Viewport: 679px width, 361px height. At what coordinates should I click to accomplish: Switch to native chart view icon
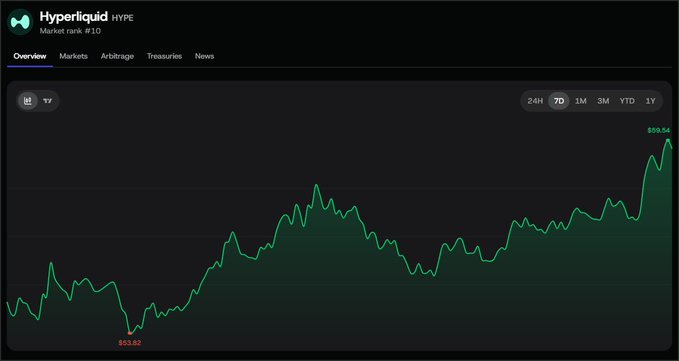(28, 101)
